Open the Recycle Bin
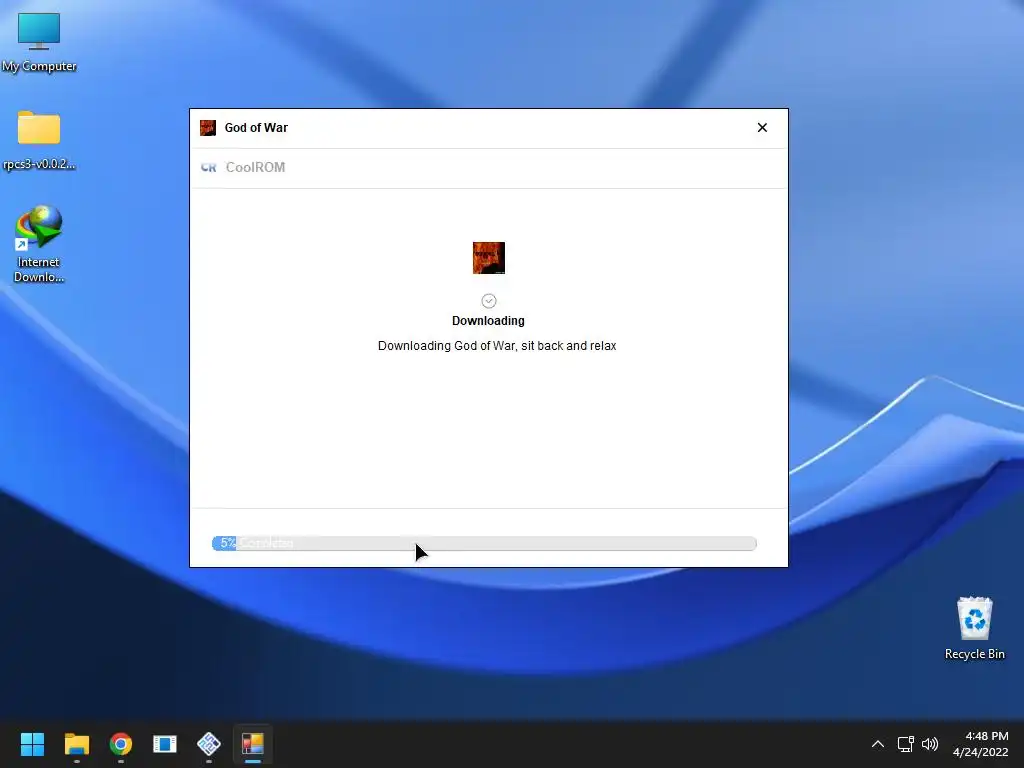This screenshot has height=768, width=1024. point(974,628)
